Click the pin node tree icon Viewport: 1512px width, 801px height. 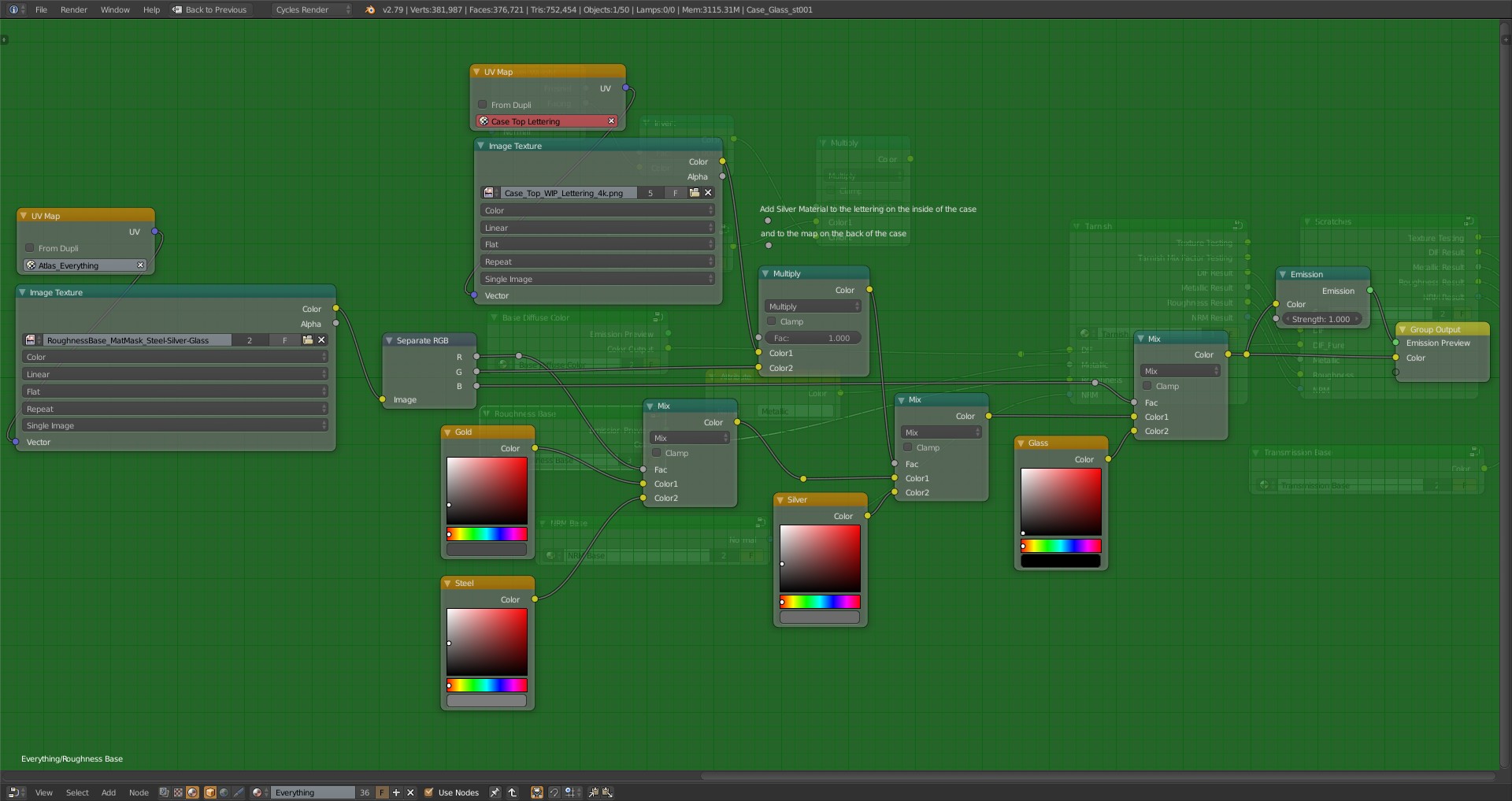pyautogui.click(x=495, y=792)
